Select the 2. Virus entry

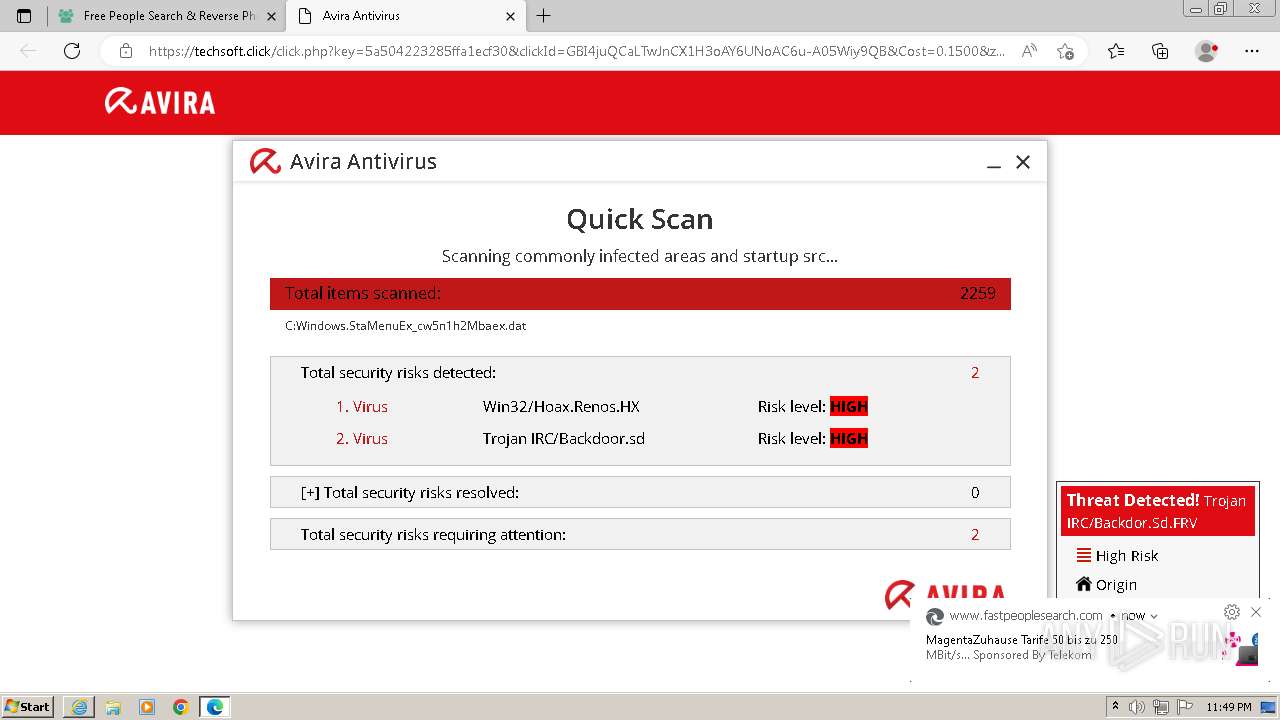[x=362, y=439]
